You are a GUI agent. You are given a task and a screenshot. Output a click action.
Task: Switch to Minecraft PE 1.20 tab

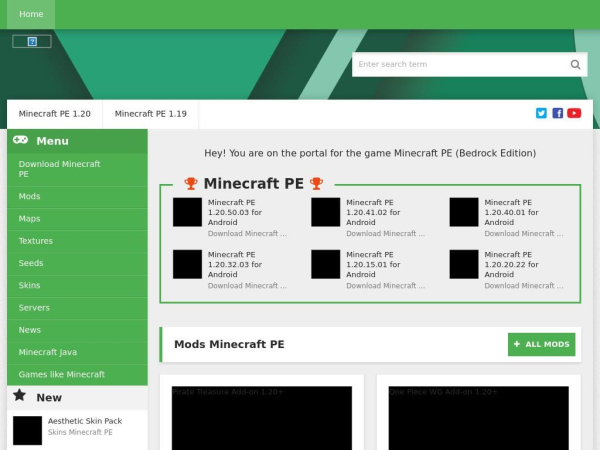(55, 114)
